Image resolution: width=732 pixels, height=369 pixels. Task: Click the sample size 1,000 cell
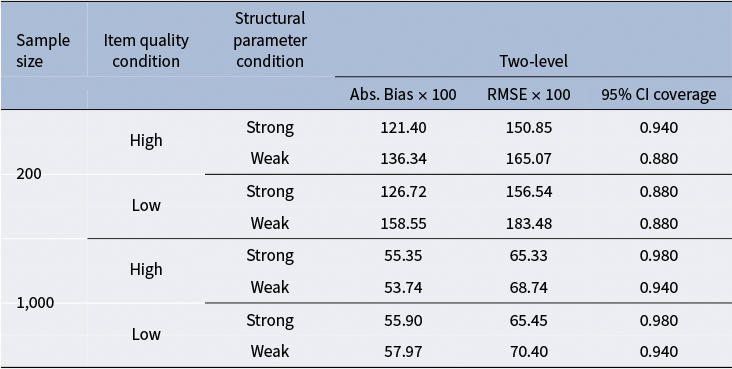[35, 303]
